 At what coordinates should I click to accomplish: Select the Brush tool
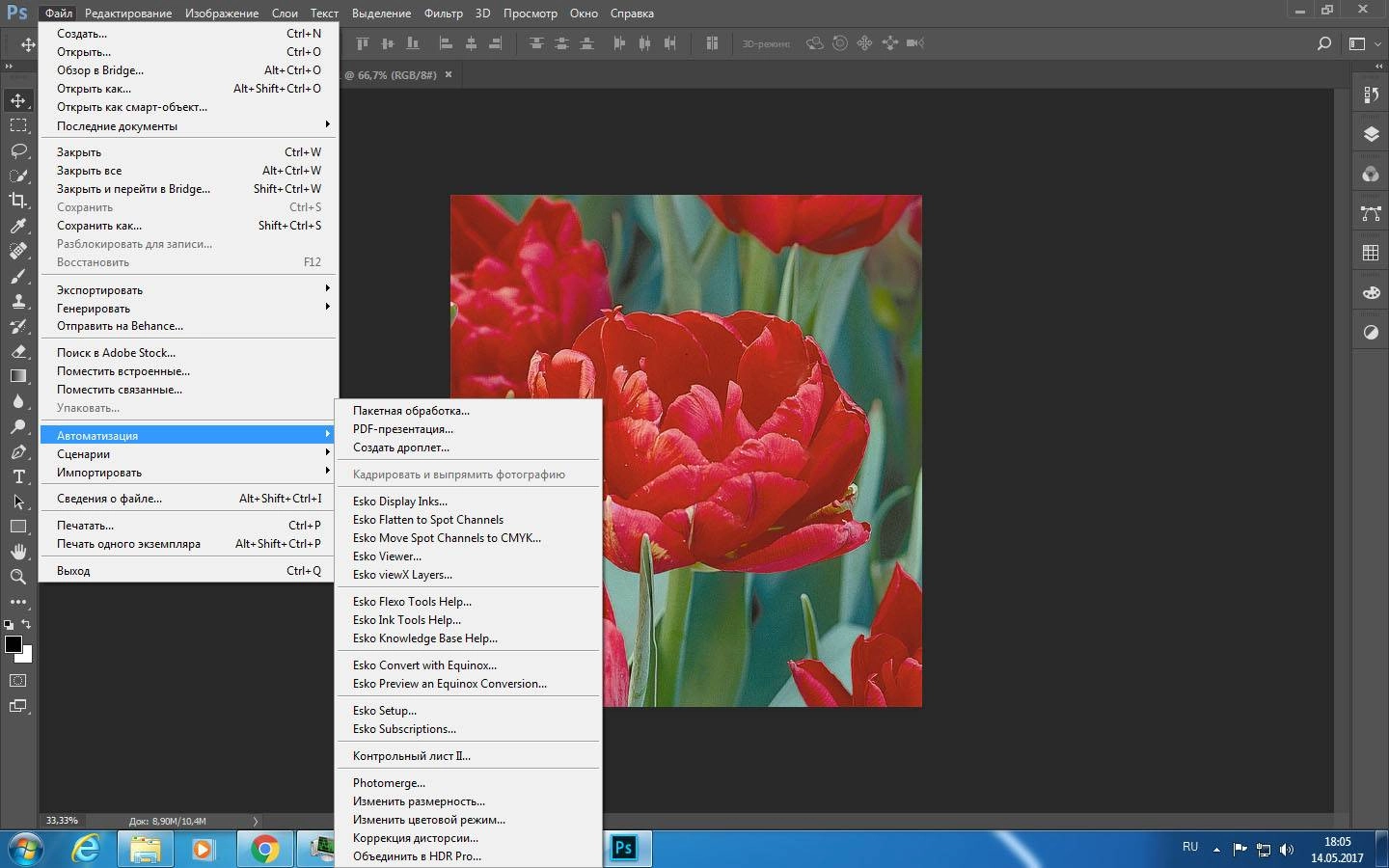tap(18, 276)
